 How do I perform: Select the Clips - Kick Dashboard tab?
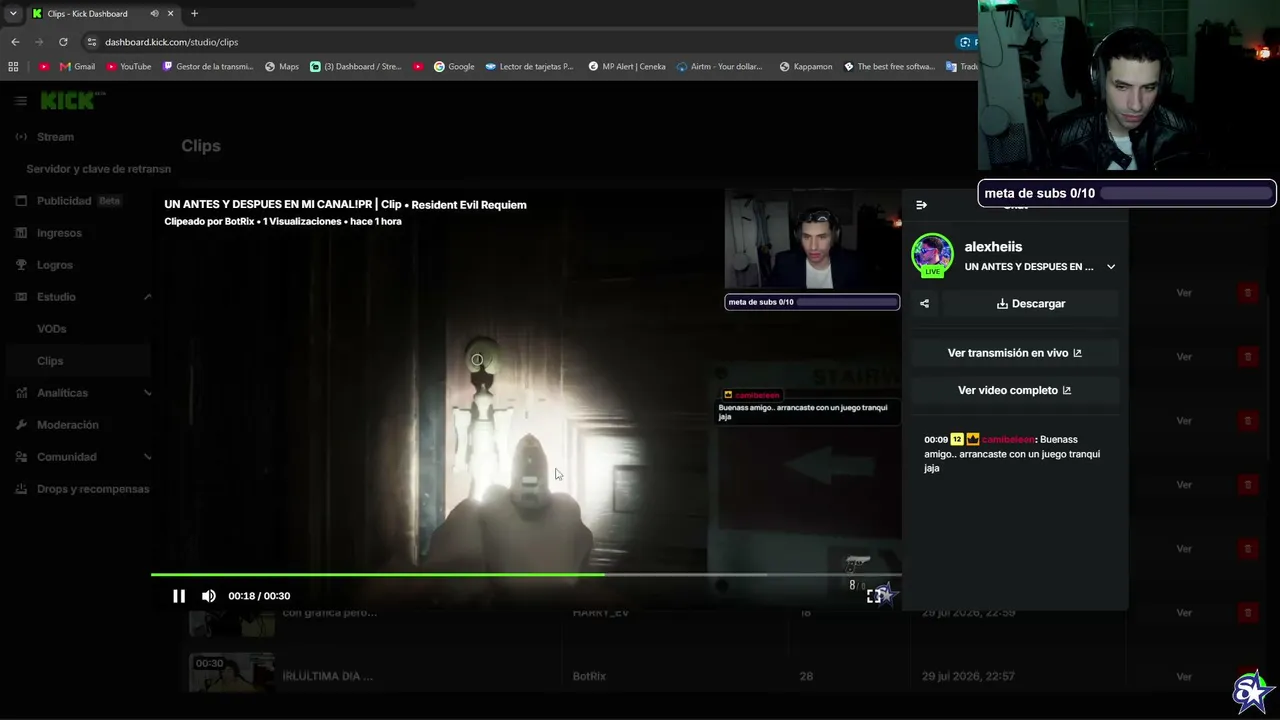pyautogui.click(x=103, y=14)
